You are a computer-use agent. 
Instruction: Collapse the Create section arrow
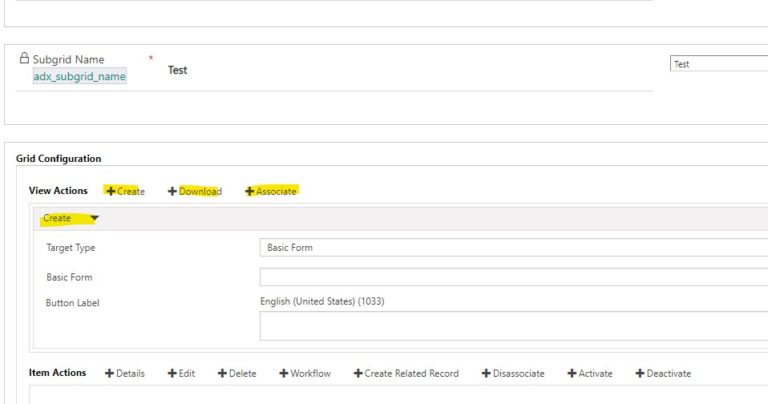(x=94, y=218)
